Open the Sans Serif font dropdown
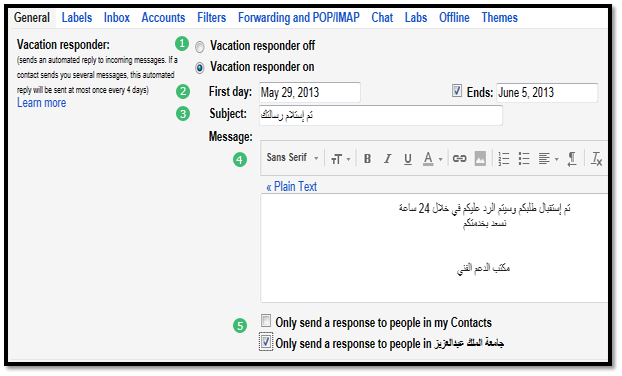Screen dimensions: 622x376 point(292,158)
